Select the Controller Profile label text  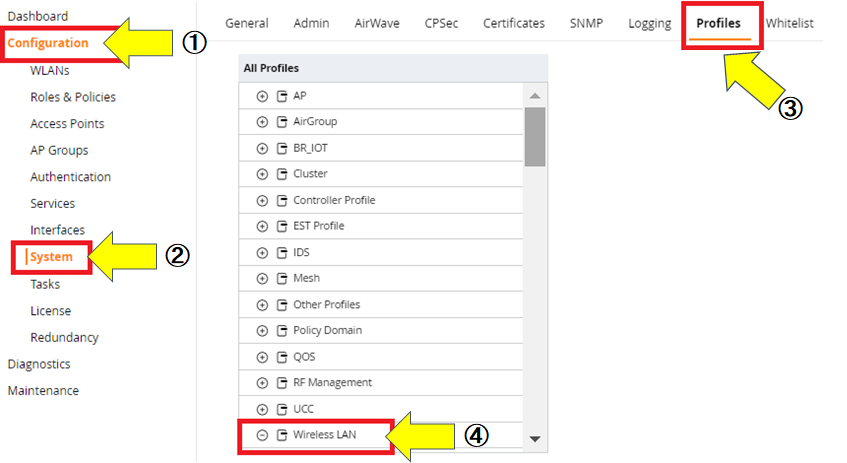tap(334, 200)
